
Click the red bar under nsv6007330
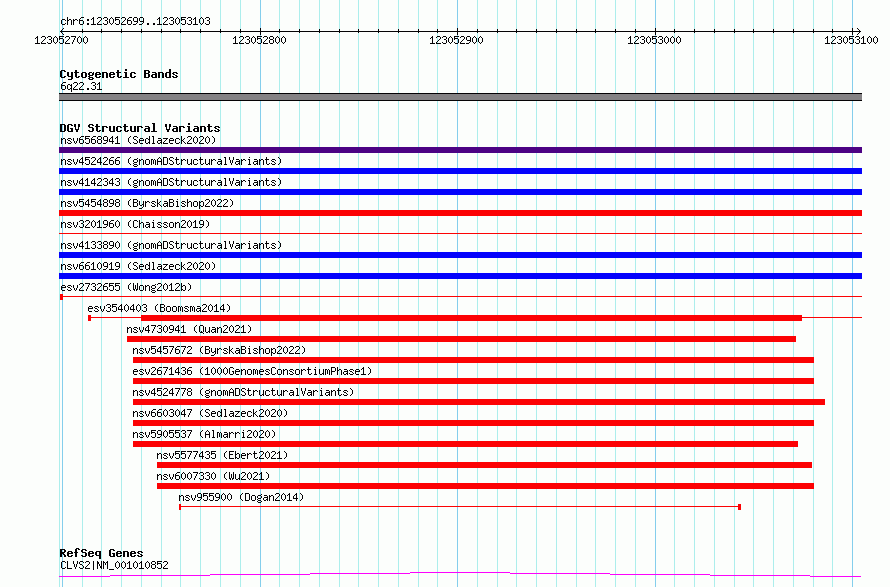[x=485, y=486]
